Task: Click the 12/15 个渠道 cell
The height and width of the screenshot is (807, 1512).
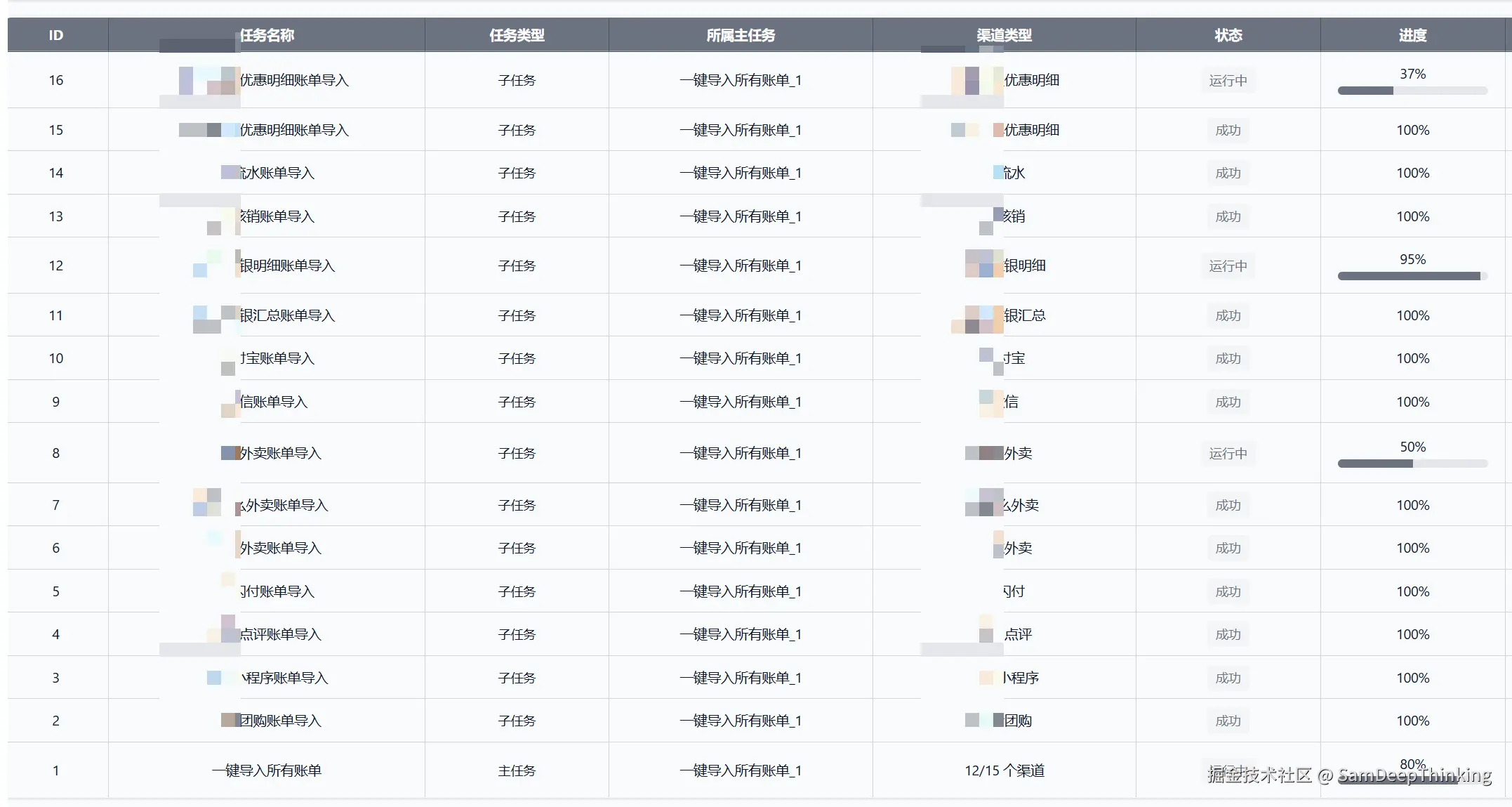Action: click(1004, 770)
